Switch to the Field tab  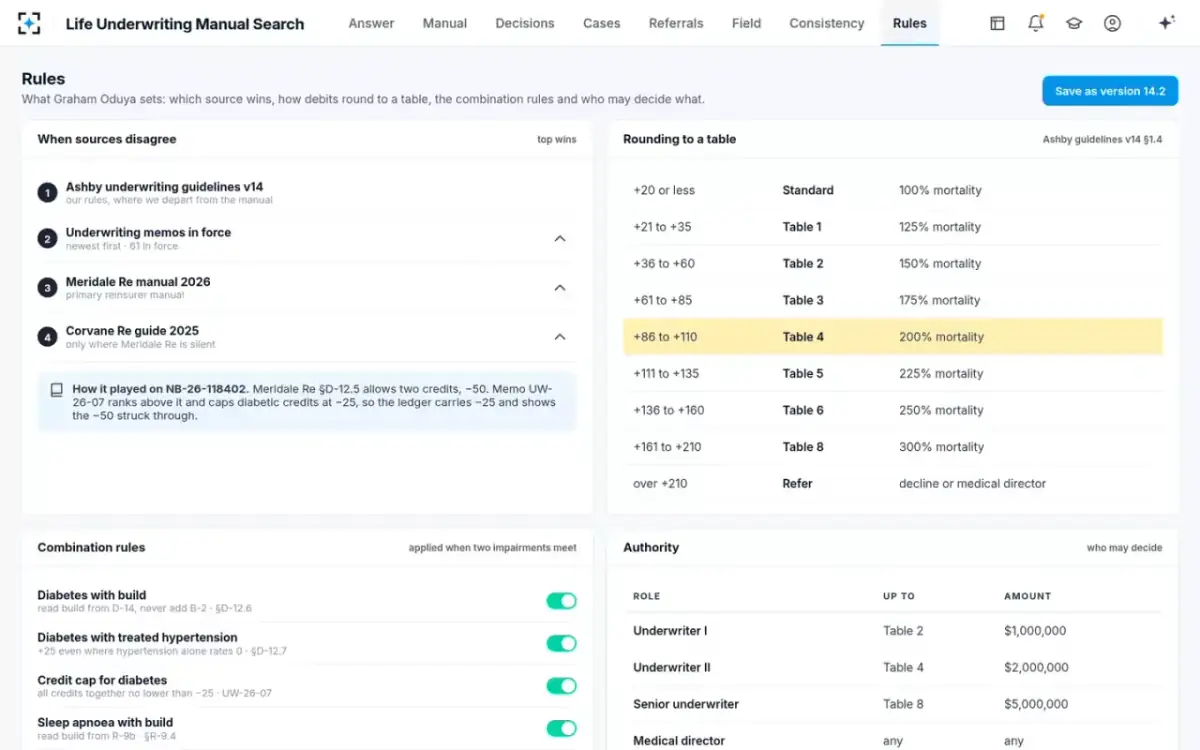point(746,23)
